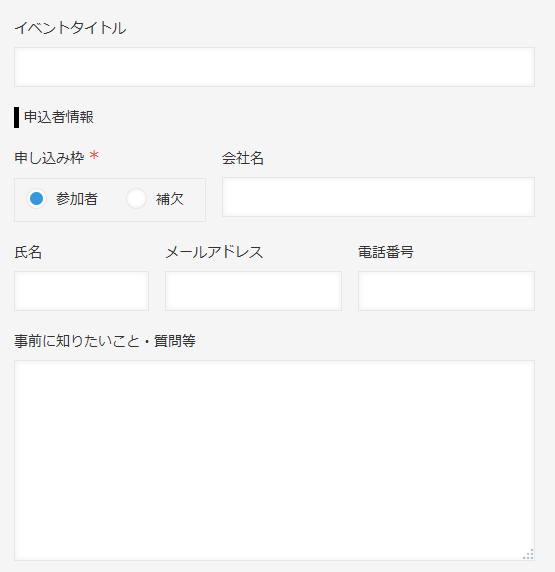Click the 会社名 label text
Screen dimensions: 555x572
coord(243,158)
